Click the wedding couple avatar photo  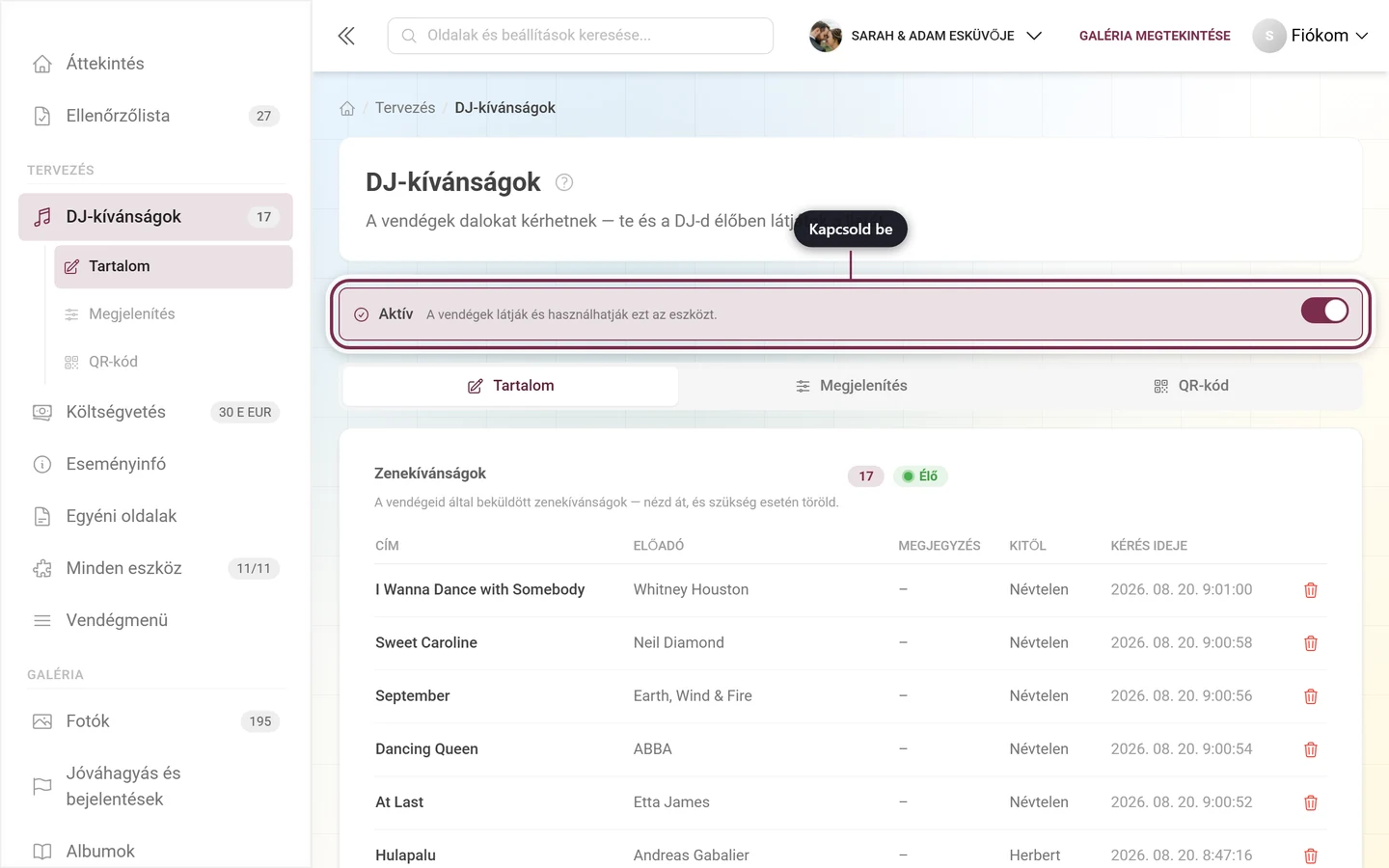826,36
